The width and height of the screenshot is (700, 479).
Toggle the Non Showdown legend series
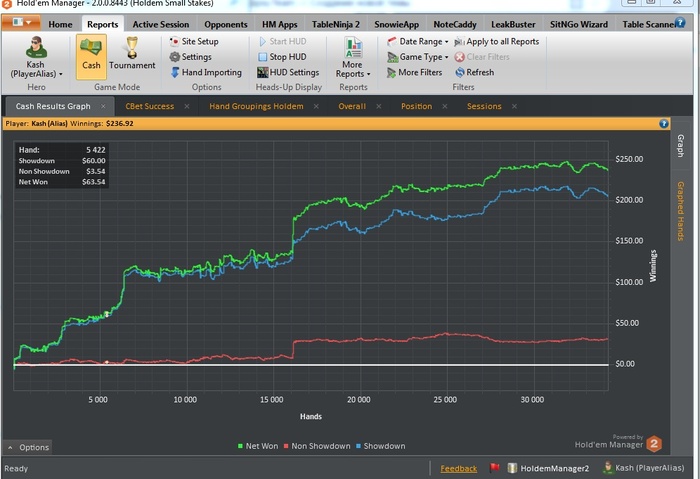[317, 446]
